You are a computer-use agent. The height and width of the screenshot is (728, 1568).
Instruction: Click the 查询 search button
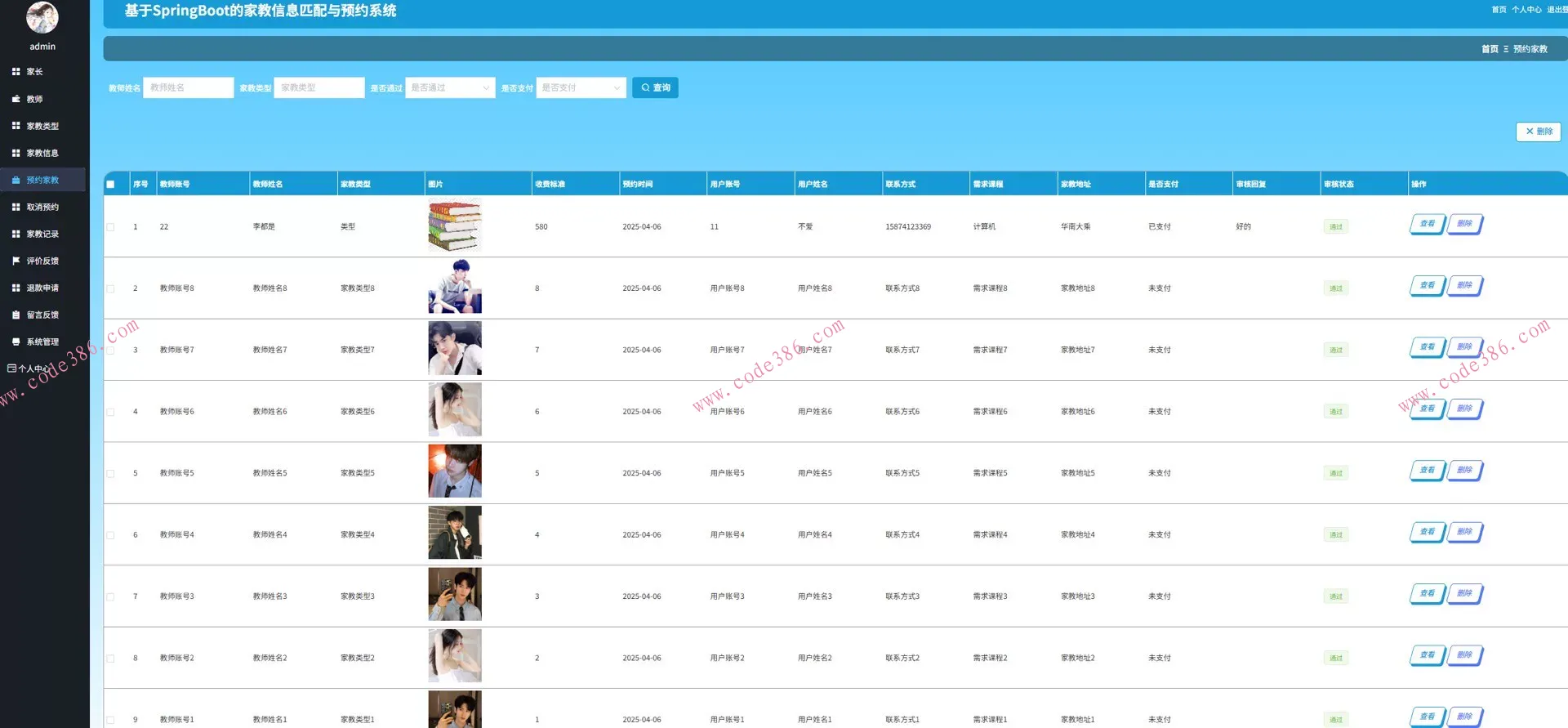coord(655,87)
